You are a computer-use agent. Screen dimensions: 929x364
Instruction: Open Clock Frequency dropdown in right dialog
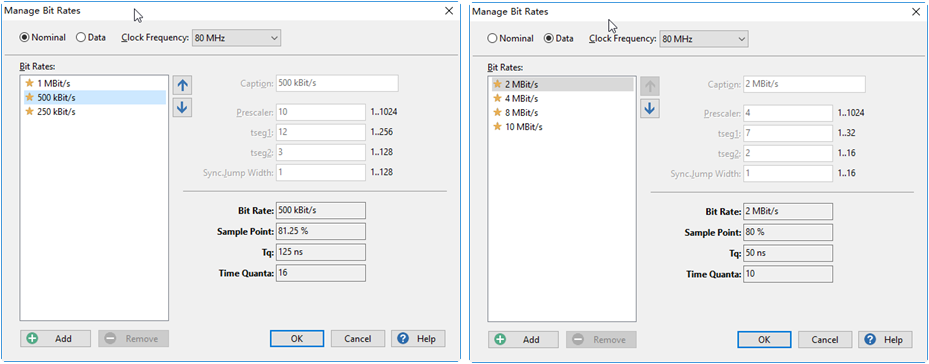click(703, 39)
